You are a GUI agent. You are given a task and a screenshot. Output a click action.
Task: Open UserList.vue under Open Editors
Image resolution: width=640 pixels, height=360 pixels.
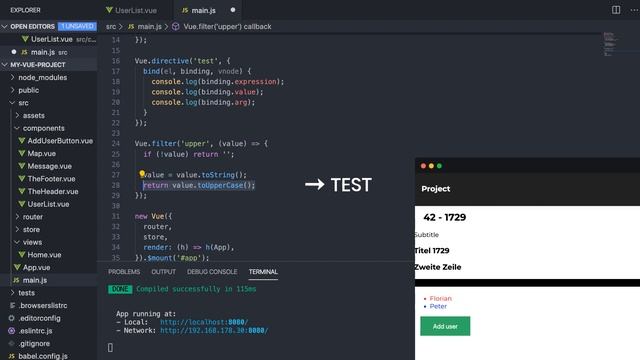[51, 39]
